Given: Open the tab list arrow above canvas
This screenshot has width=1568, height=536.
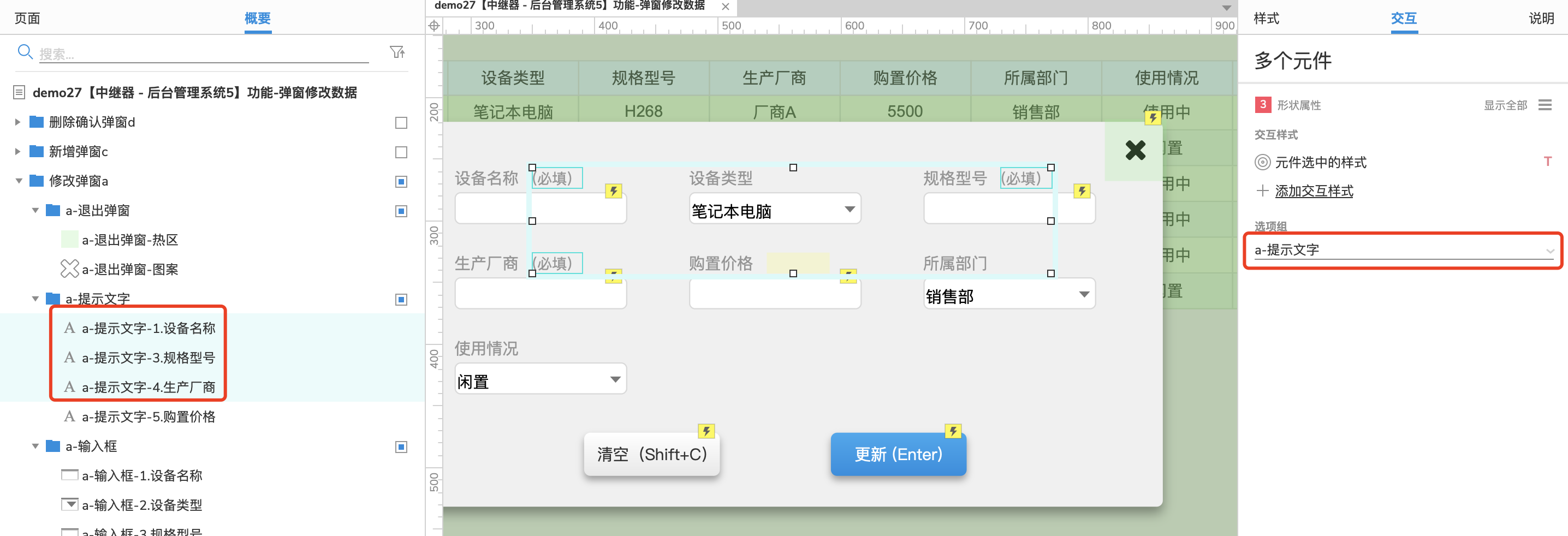Looking at the screenshot, I should pyautogui.click(x=1227, y=8).
